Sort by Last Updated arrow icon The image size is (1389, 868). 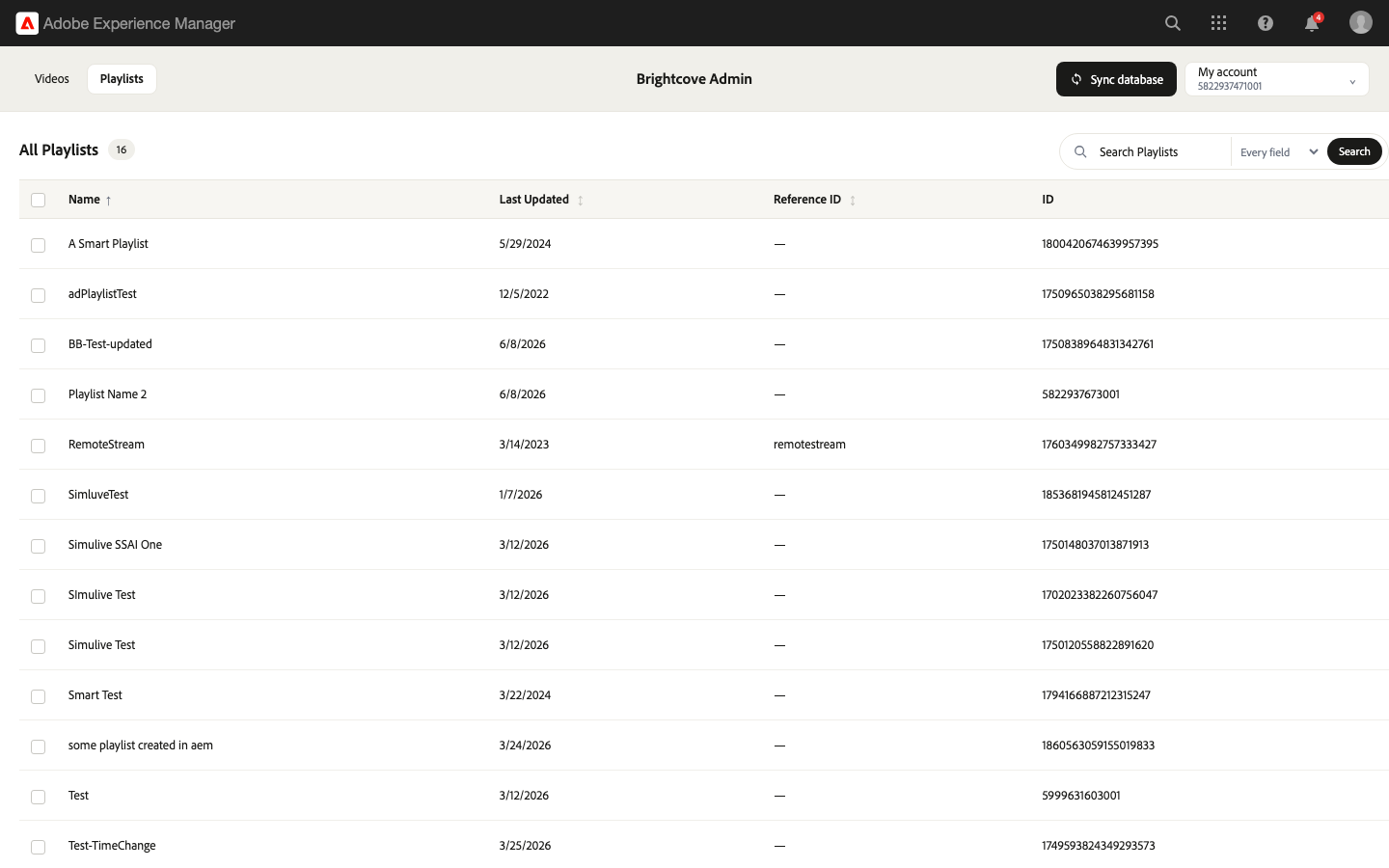580,201
